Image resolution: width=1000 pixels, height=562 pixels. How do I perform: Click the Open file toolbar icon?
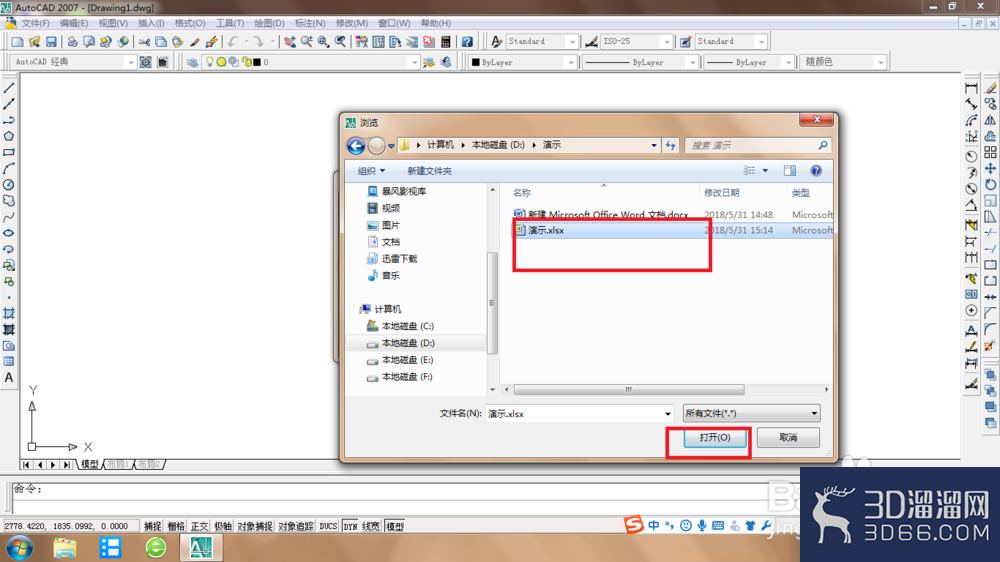(x=34, y=42)
